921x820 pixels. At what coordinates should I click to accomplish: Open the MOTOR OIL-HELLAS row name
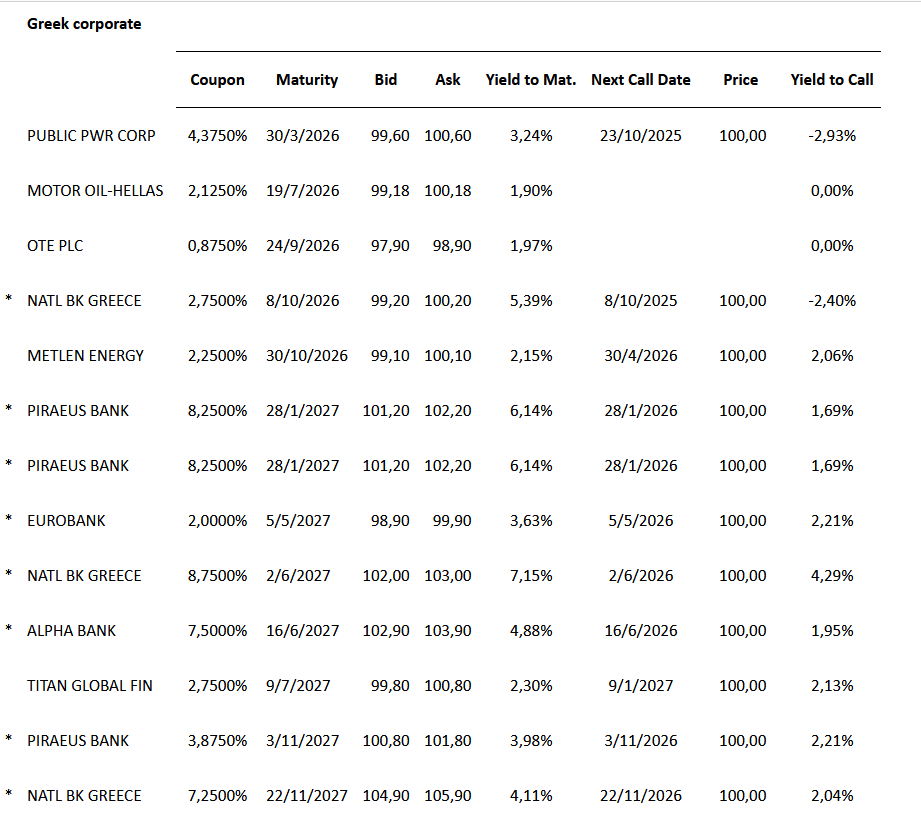[x=95, y=190]
